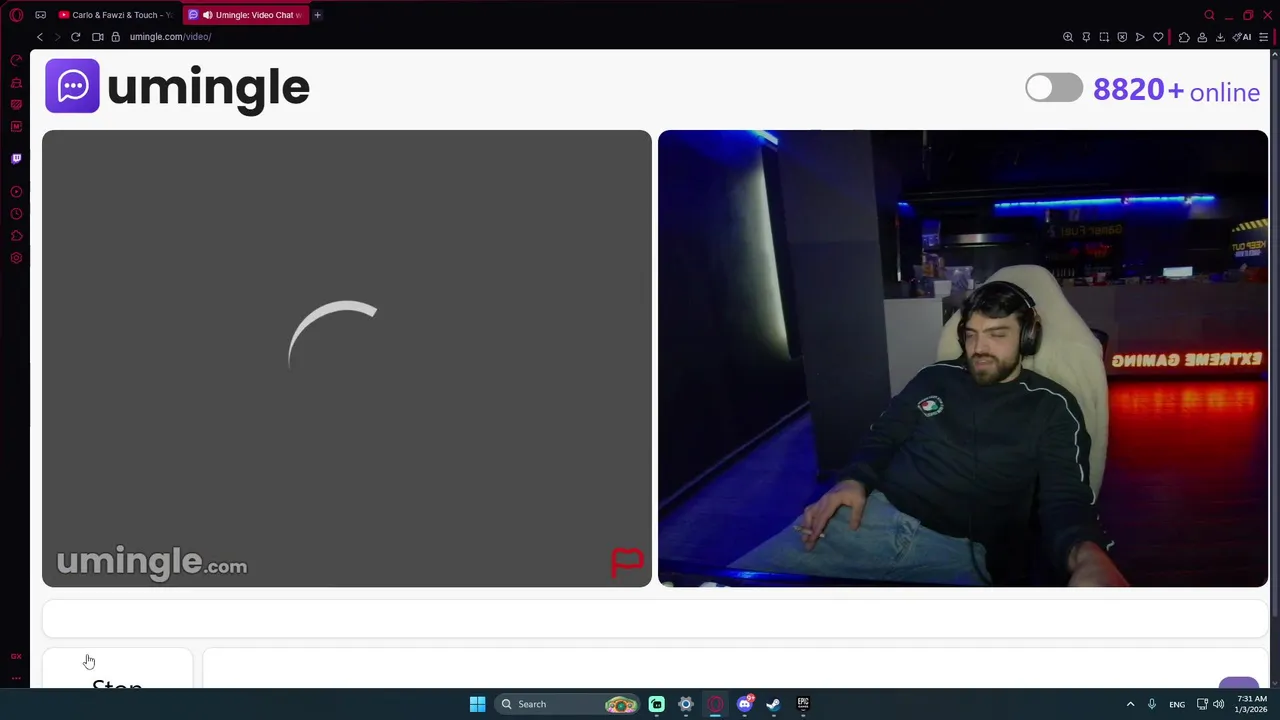The height and width of the screenshot is (720, 1280).
Task: Go forward to the next page
Action: [57, 37]
